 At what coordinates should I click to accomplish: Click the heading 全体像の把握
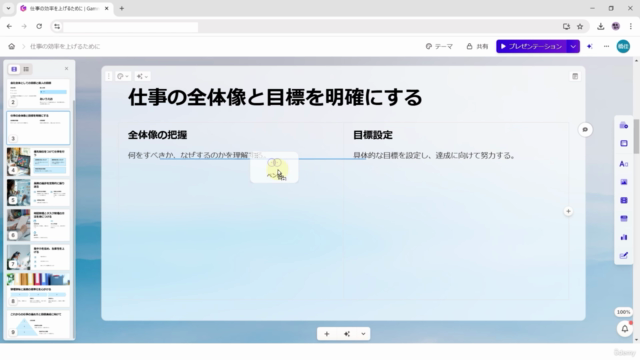click(158, 135)
